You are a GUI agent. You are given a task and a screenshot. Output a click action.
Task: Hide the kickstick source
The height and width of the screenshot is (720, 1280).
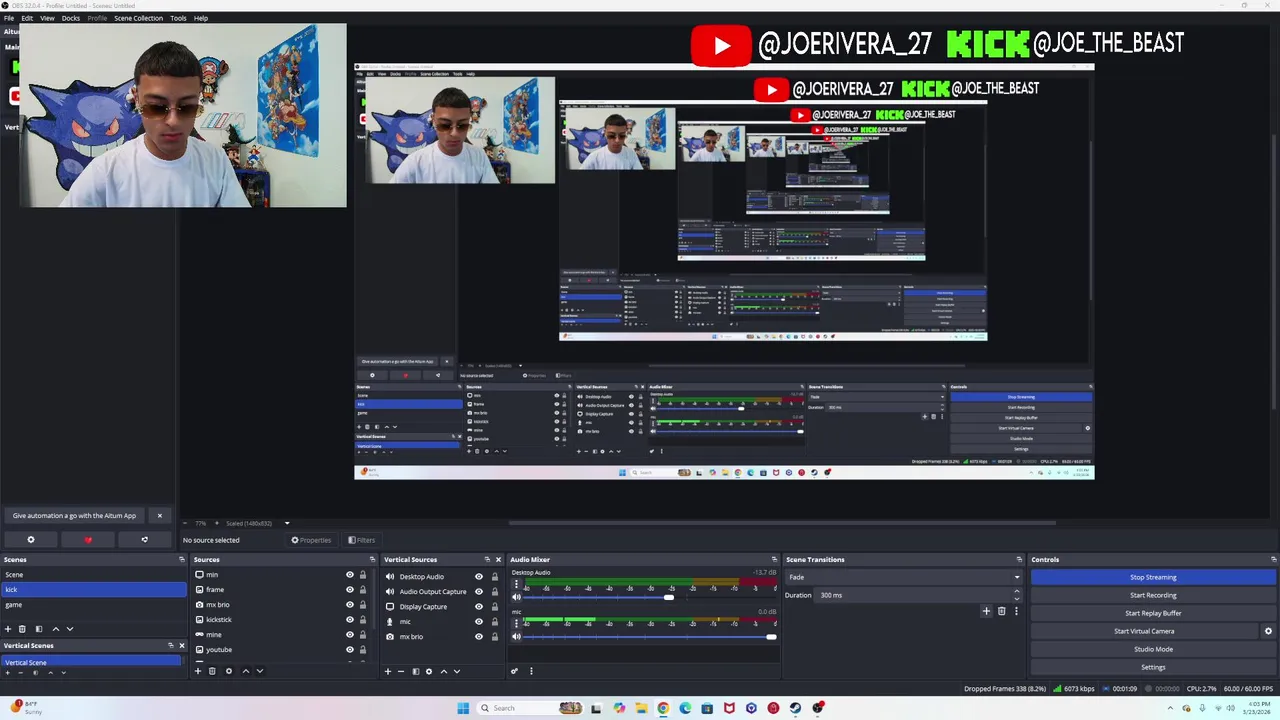350,620
